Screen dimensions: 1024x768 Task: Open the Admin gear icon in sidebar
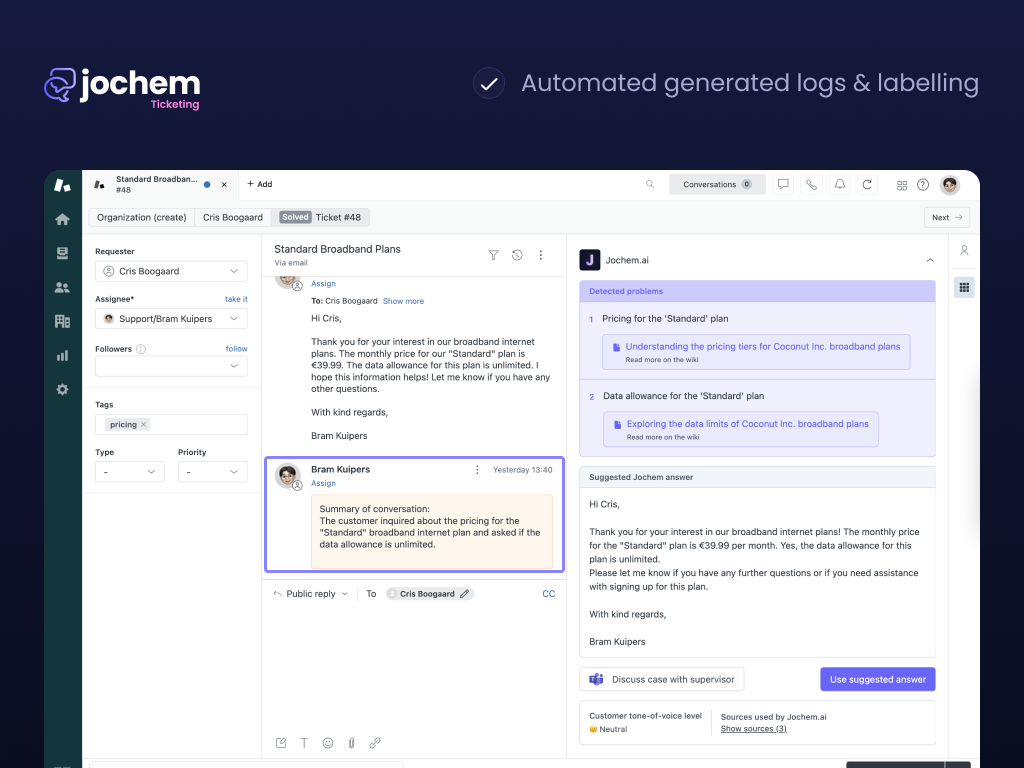tap(62, 389)
